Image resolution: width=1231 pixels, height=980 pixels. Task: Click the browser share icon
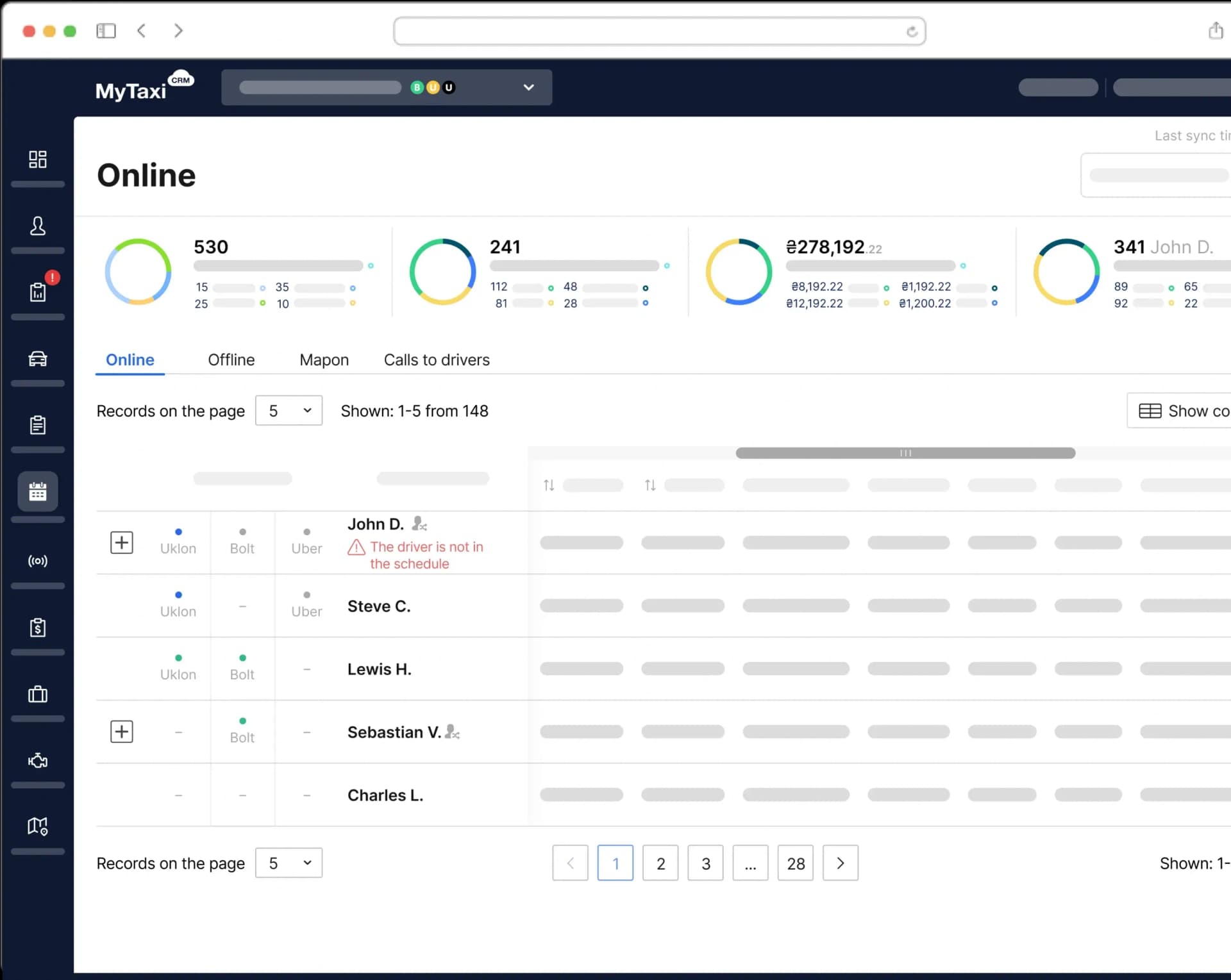click(x=1216, y=31)
